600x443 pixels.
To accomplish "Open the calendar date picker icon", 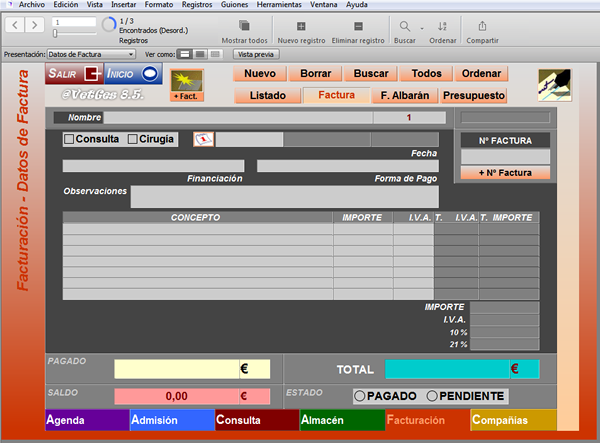I will click(204, 139).
